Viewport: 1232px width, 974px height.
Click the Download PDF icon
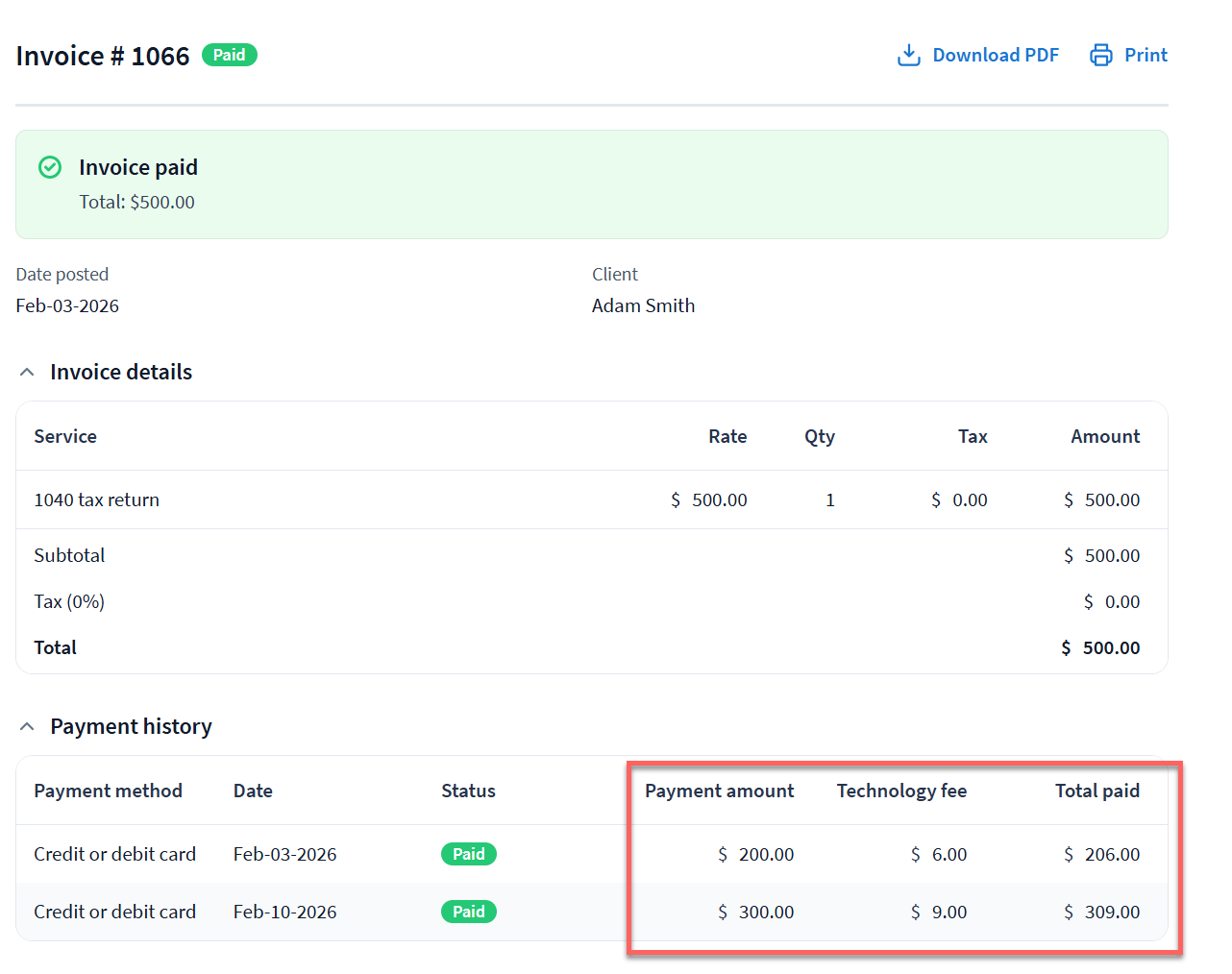pos(908,56)
